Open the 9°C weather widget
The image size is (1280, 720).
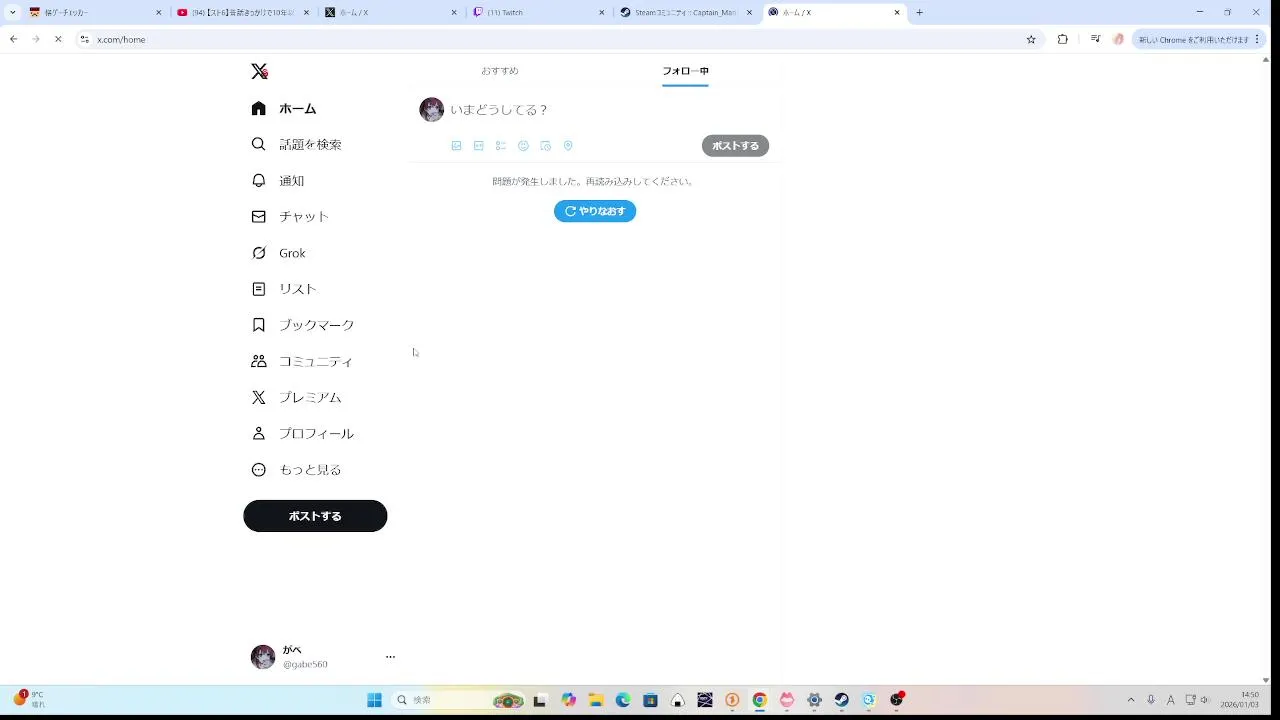point(29,699)
